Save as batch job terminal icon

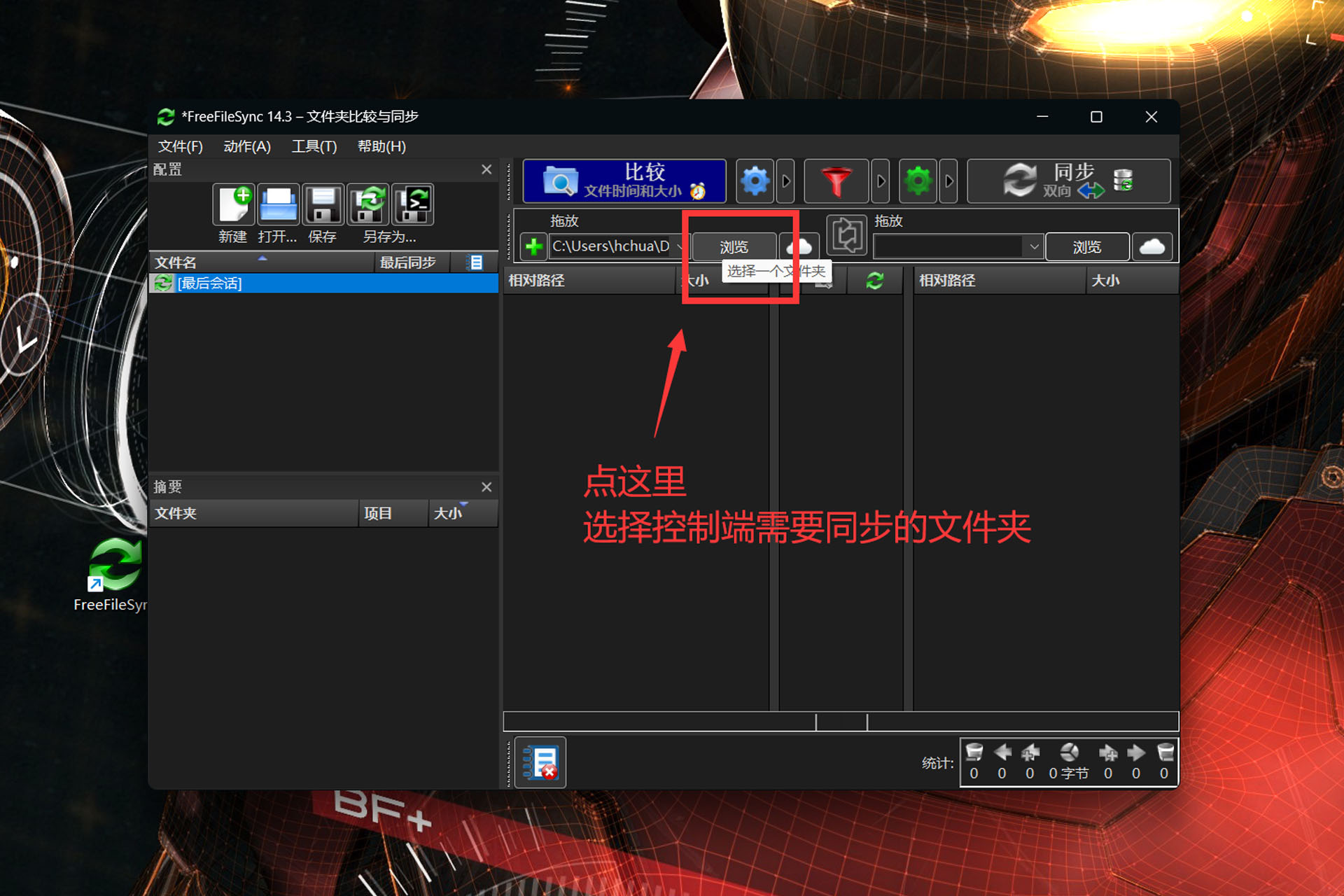click(413, 204)
